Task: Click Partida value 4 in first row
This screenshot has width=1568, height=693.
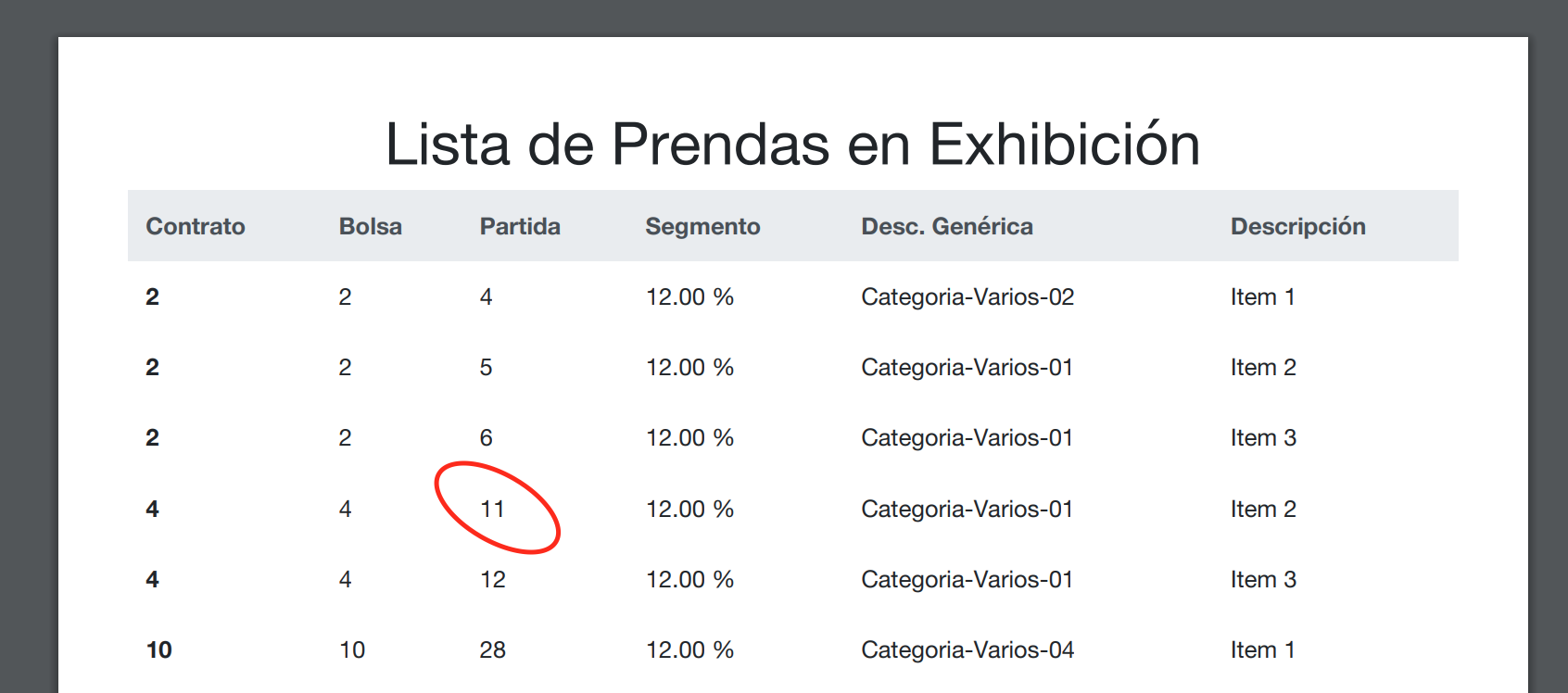Action: click(x=486, y=296)
